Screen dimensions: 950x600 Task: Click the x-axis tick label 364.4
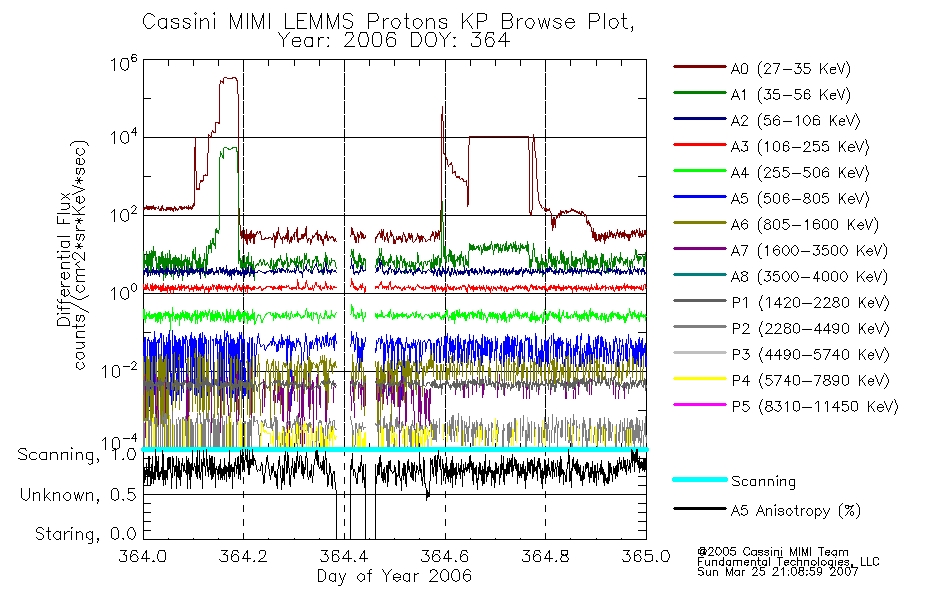click(x=344, y=556)
